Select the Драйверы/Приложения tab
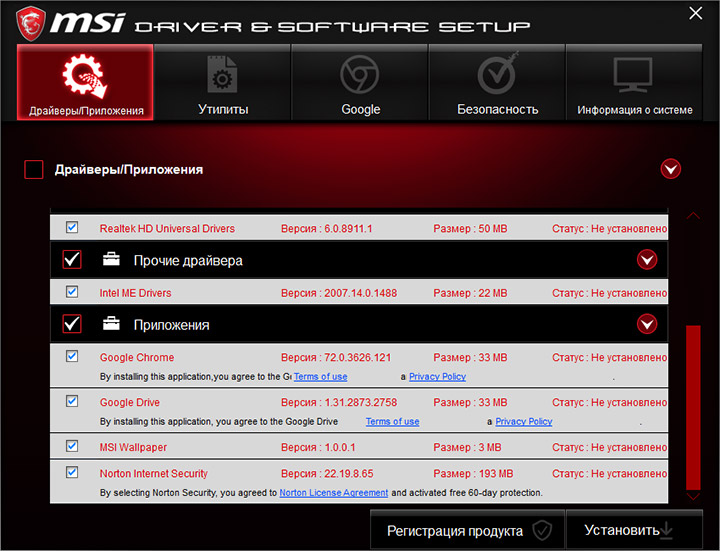 85,82
